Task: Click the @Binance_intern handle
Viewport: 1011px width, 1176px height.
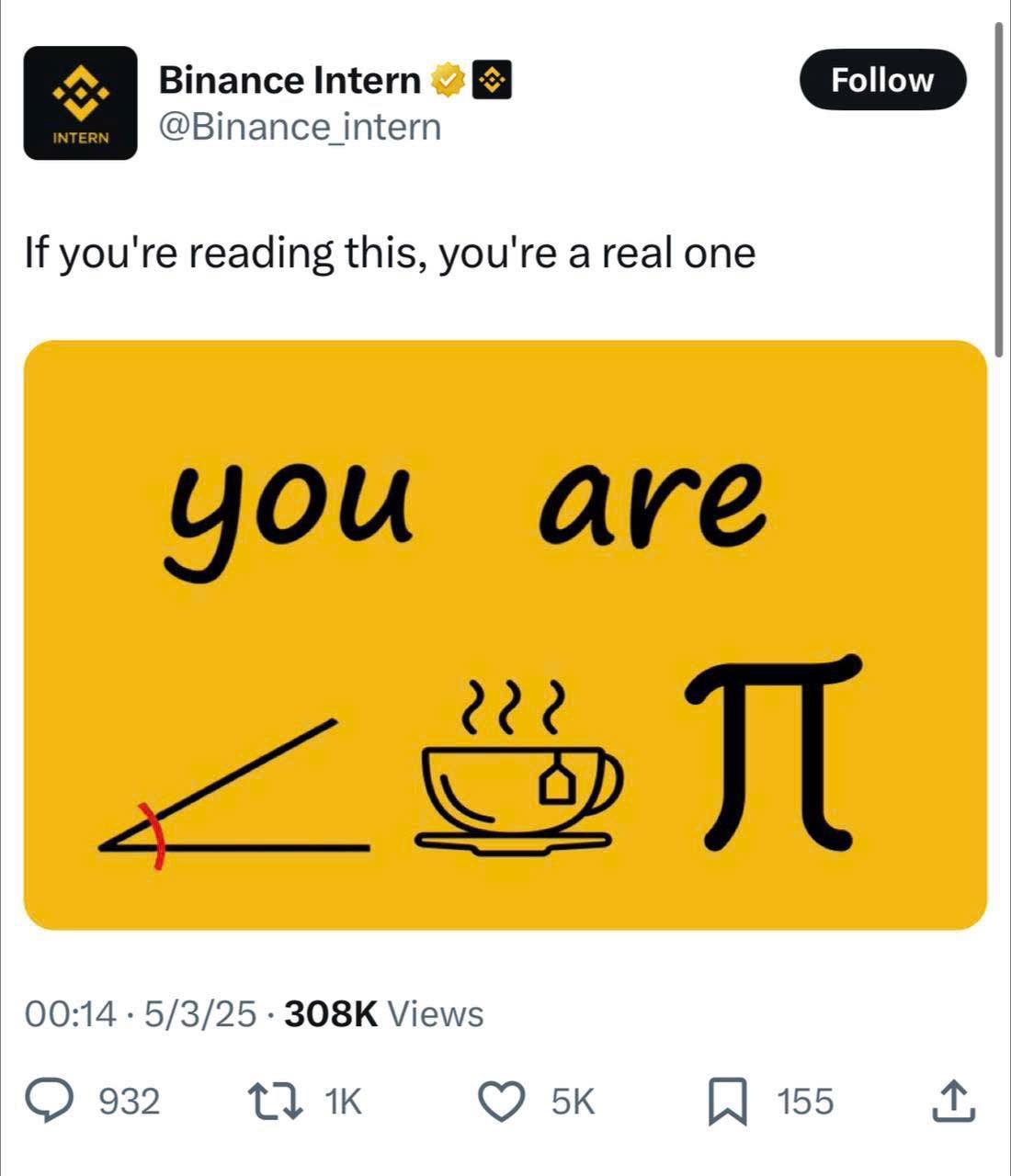Action: (300, 127)
